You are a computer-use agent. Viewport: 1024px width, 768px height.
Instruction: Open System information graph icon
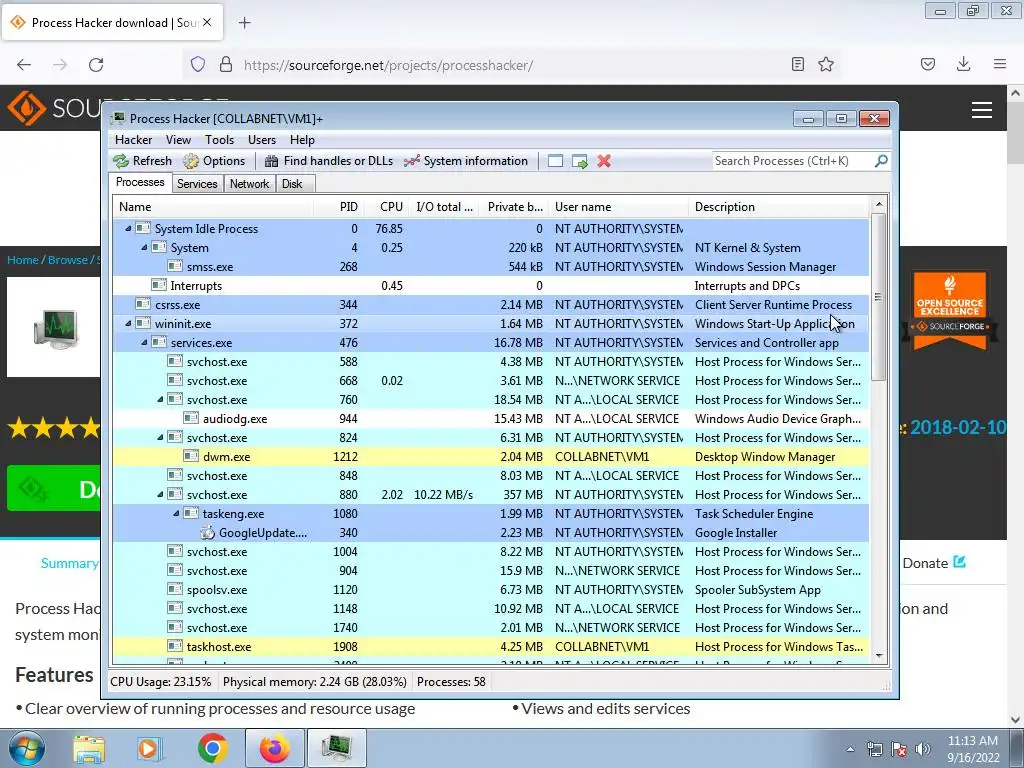(x=411, y=161)
